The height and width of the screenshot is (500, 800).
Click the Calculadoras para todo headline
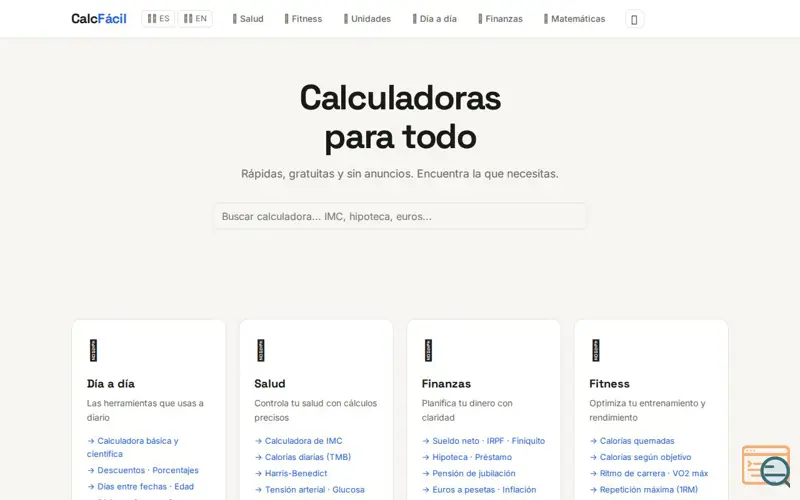click(x=400, y=117)
